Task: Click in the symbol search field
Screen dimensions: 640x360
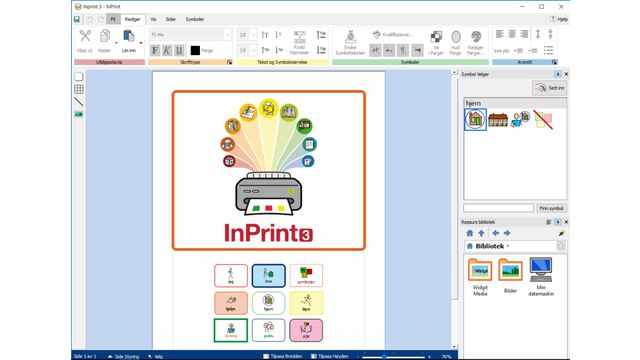Action: (498, 208)
